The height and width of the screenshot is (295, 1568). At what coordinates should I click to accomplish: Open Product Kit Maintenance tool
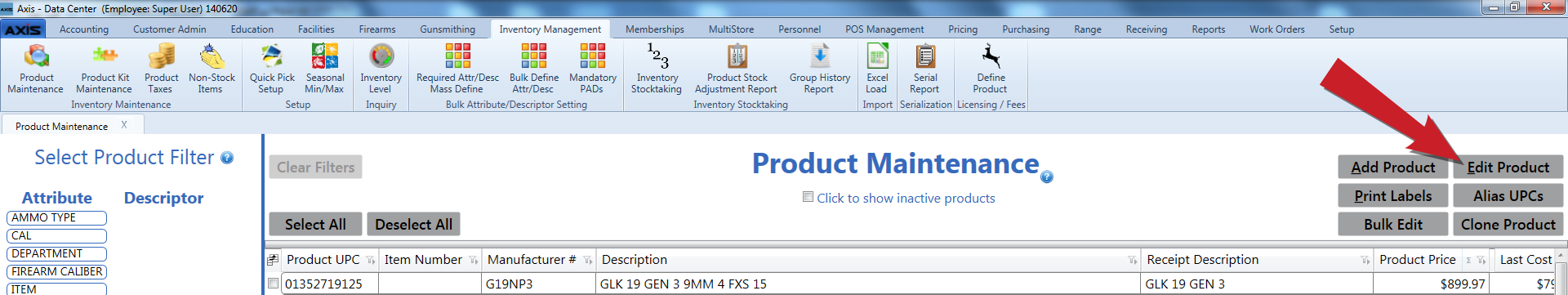coord(105,69)
